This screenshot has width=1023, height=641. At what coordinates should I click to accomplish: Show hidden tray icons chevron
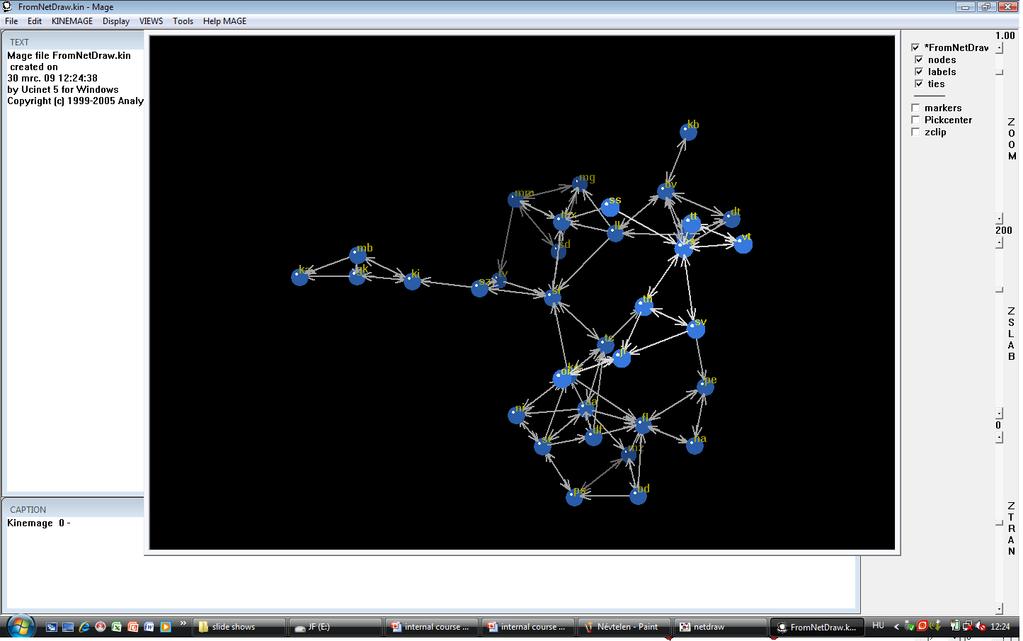tap(896, 627)
